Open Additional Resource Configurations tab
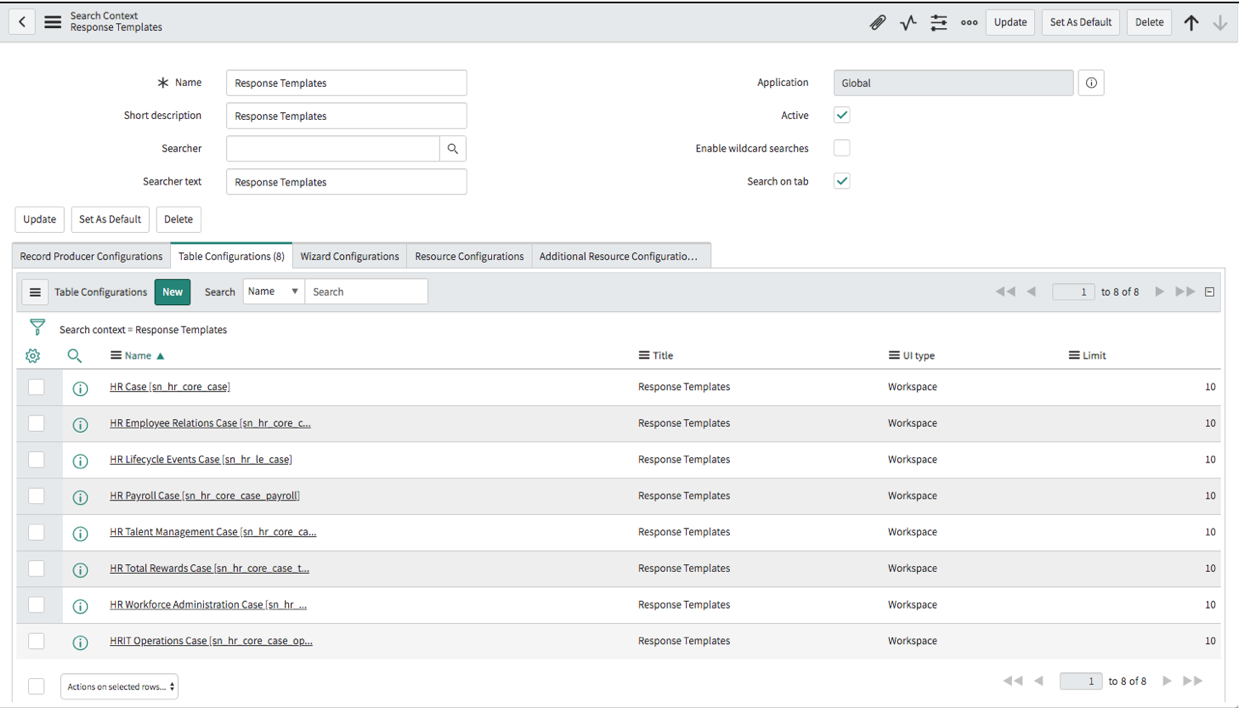The width and height of the screenshot is (1239, 708). 620,257
